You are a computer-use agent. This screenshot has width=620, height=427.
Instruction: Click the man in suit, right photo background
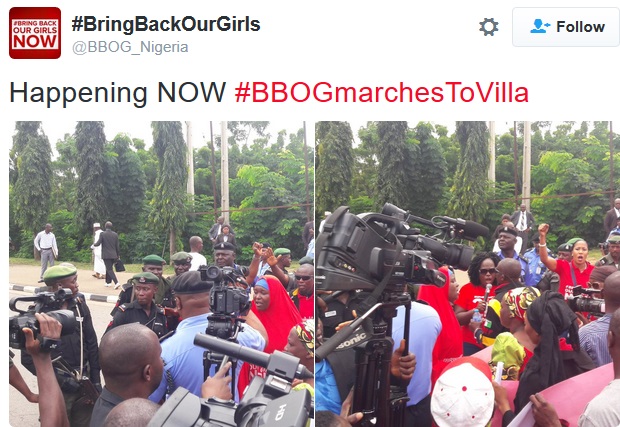[x=523, y=224]
